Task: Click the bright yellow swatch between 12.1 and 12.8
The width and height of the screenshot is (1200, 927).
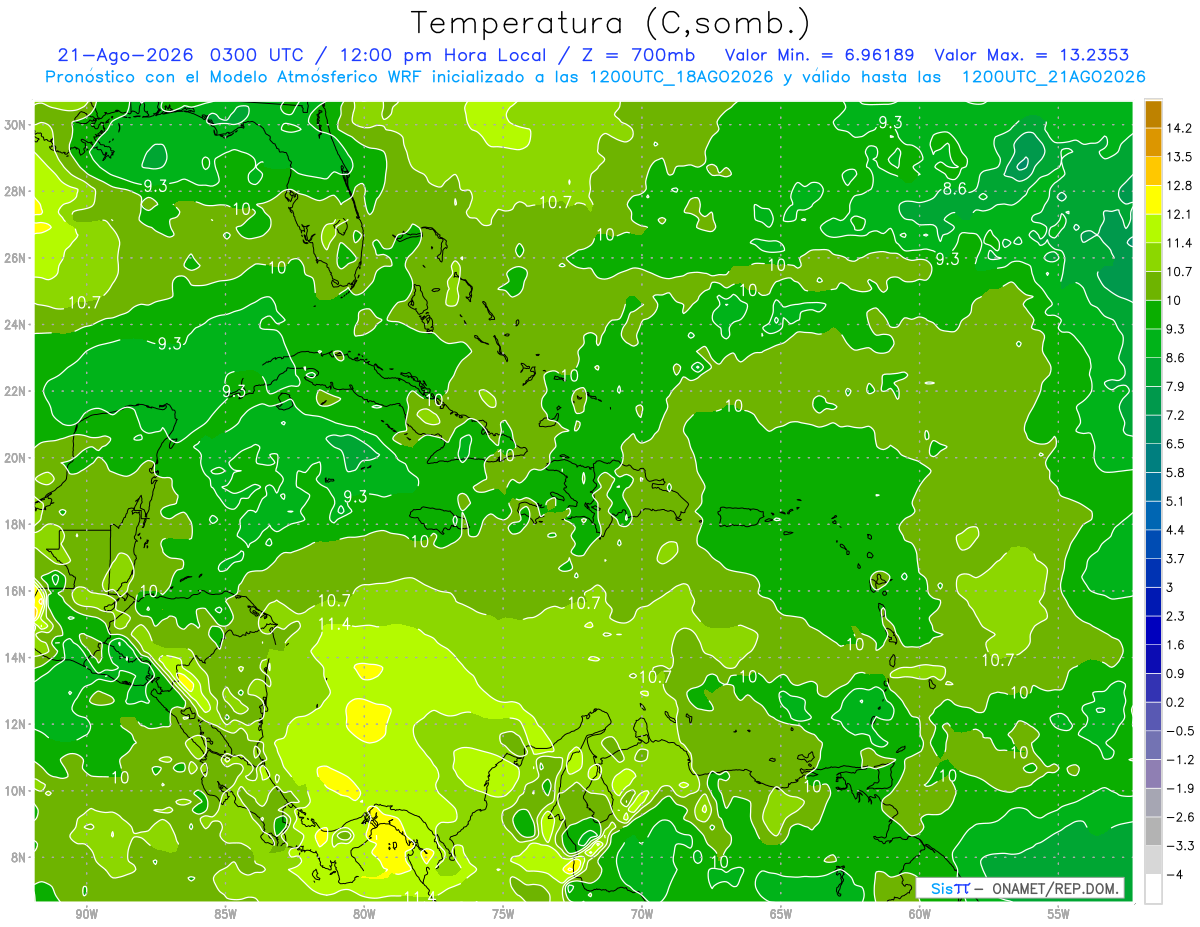Action: point(1153,200)
